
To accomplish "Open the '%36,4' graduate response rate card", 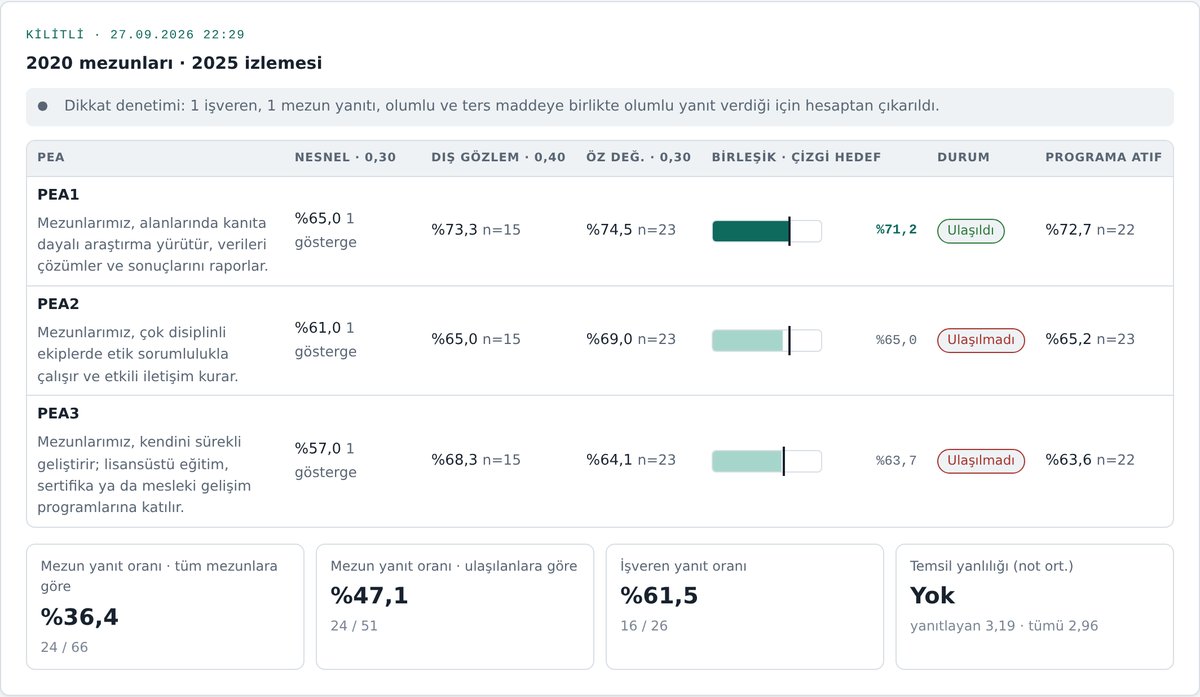I will point(165,607).
